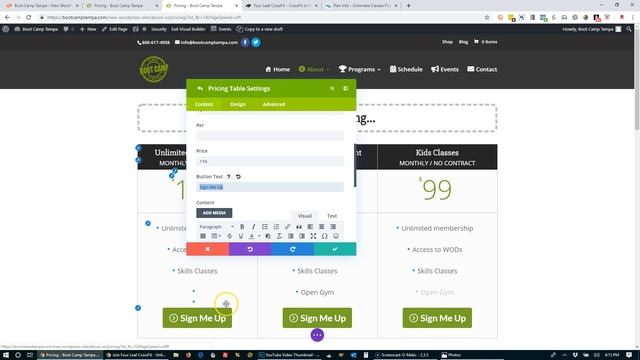Open the Paragraph format dropdown
Image resolution: width=640 pixels, height=360 pixels.
[x=216, y=227]
